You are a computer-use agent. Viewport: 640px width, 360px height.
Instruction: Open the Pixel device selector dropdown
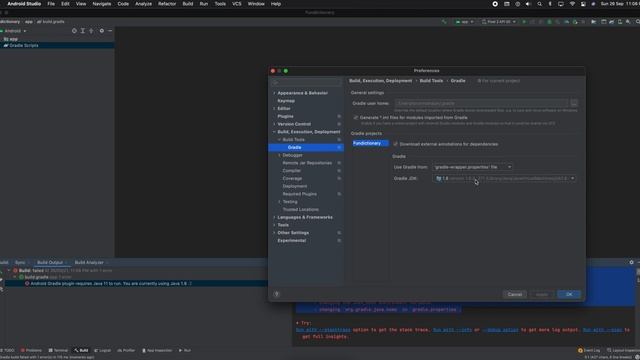[498, 22]
